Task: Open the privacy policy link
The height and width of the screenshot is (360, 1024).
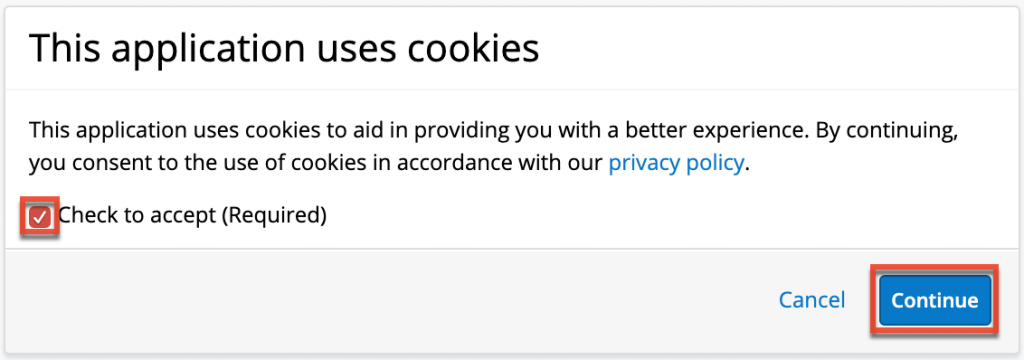Action: (676, 163)
